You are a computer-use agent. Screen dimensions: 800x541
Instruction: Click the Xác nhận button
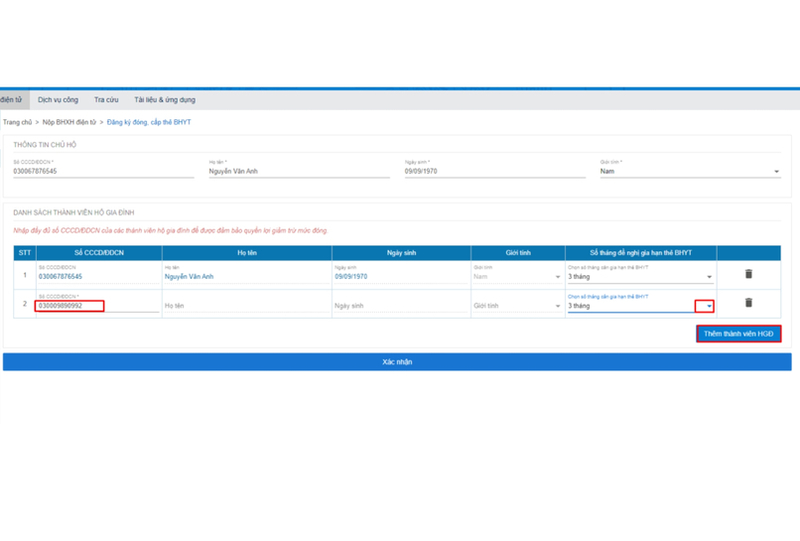tap(397, 362)
